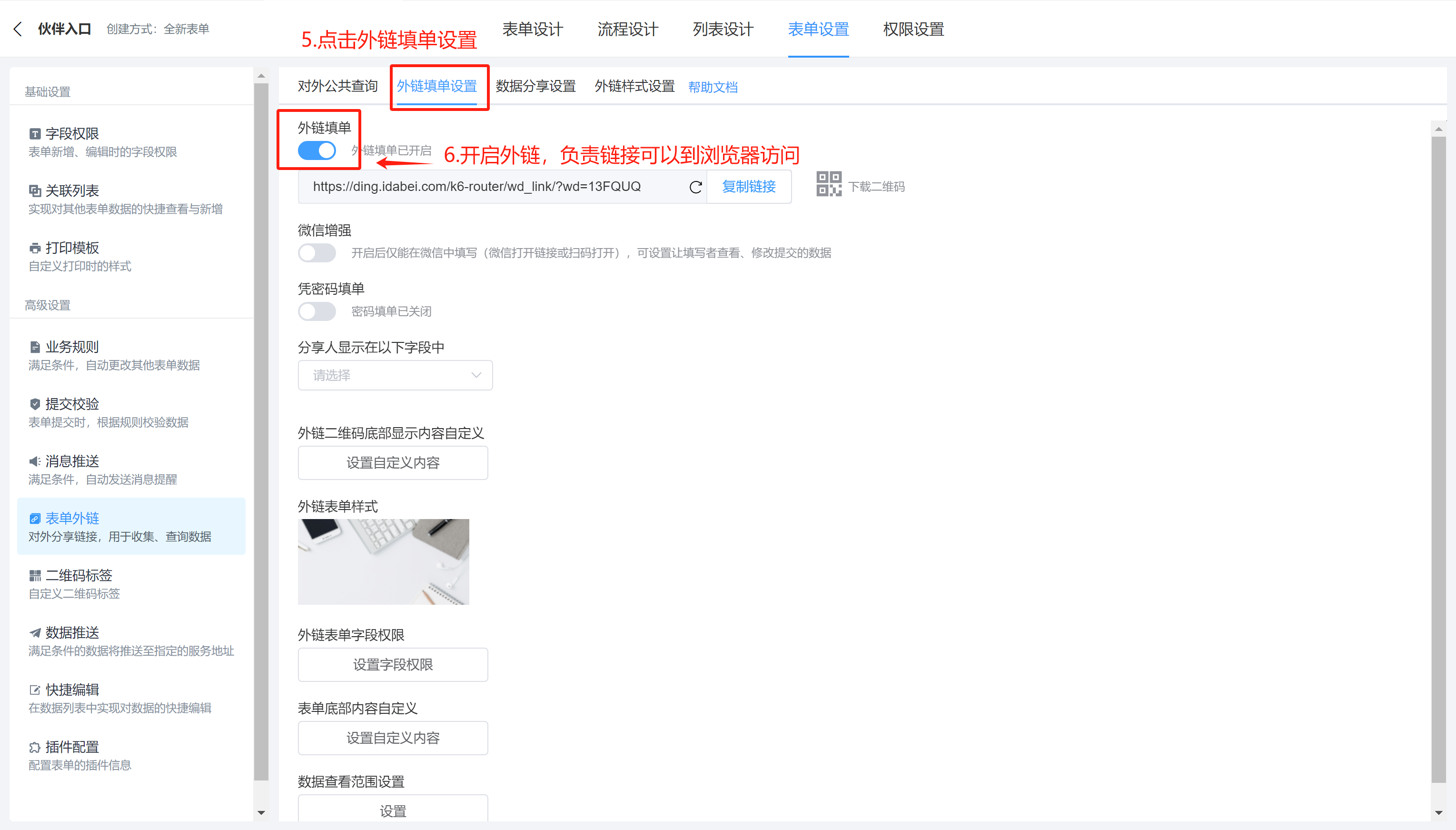Turn on 凭密码填单
The width and height of the screenshot is (1456, 830).
(317, 311)
